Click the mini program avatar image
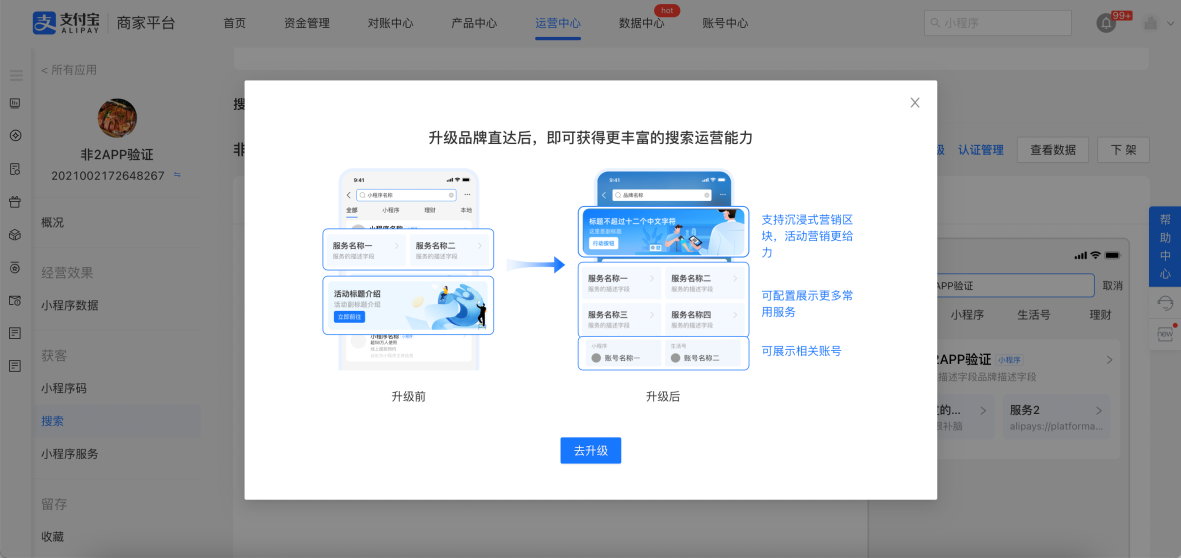This screenshot has height=558, width=1181. click(x=117, y=118)
